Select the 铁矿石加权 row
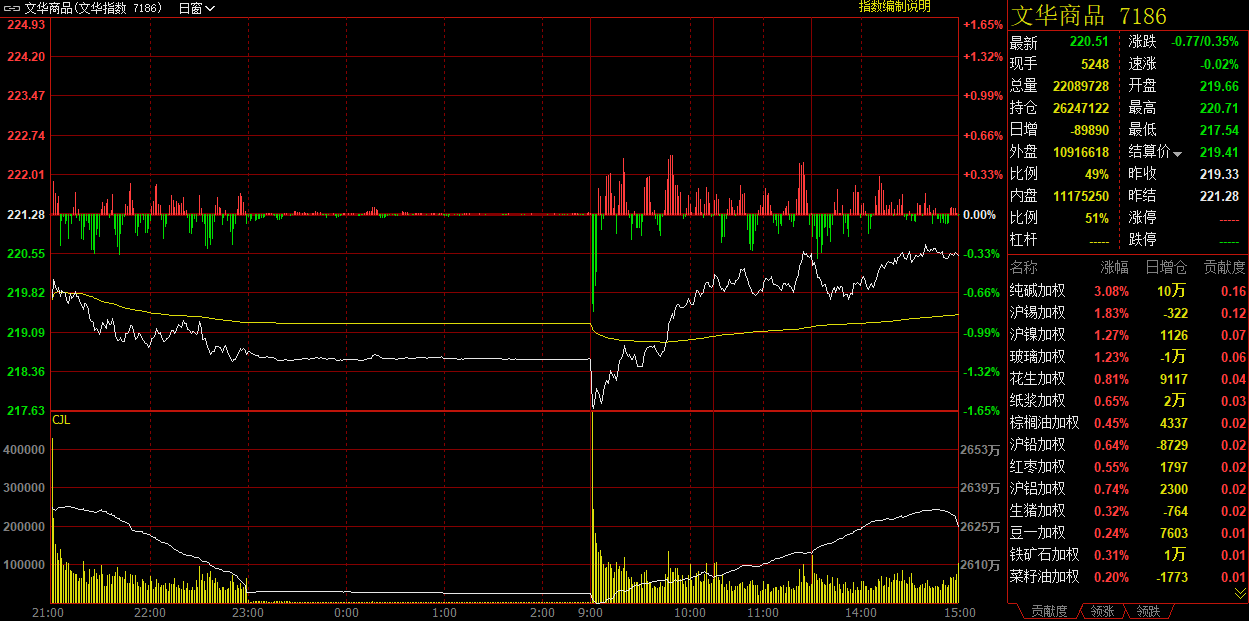Image resolution: width=1249 pixels, height=621 pixels. 1044,555
